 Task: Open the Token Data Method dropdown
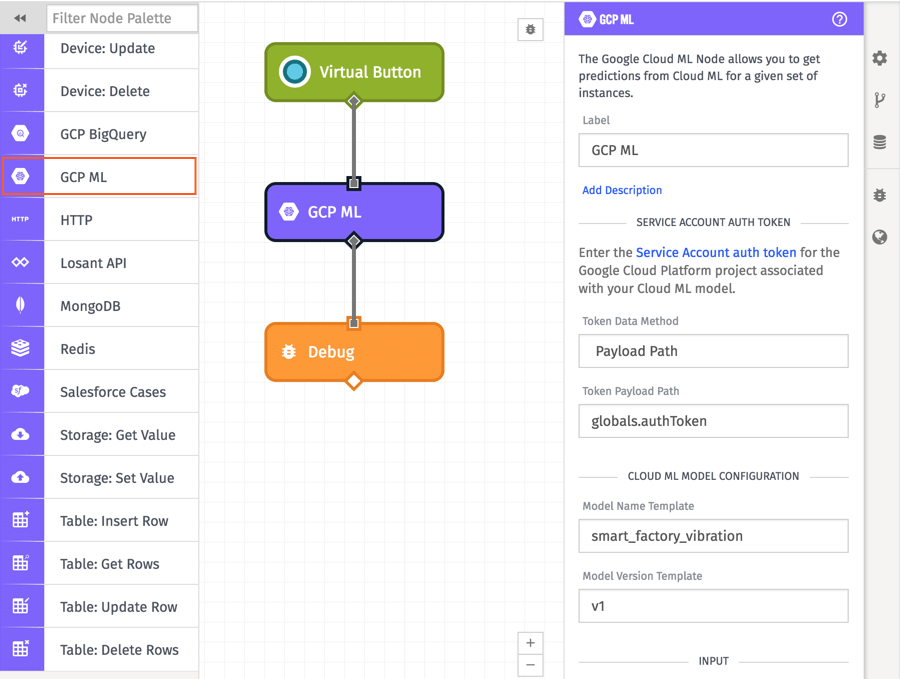pos(713,351)
